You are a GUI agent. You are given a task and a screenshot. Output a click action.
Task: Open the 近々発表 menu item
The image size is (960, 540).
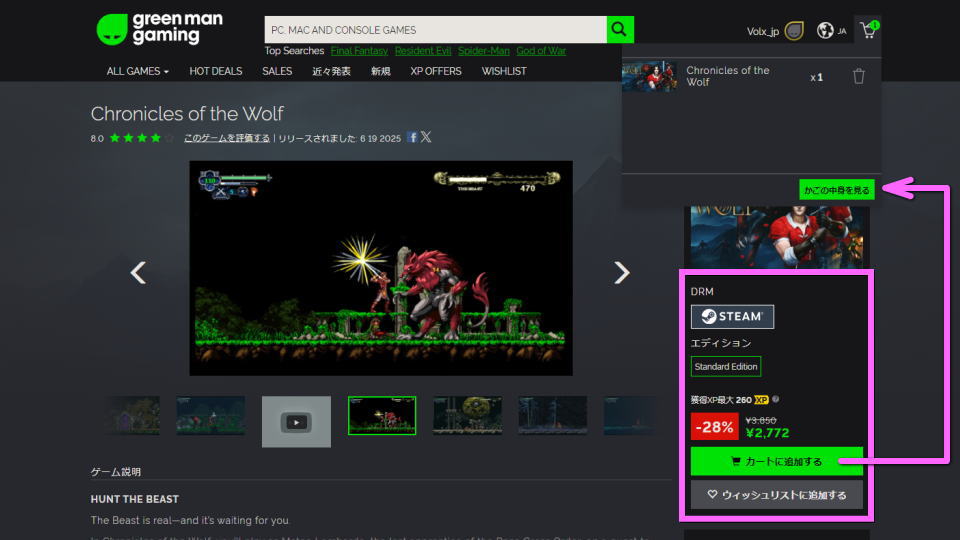coord(331,71)
